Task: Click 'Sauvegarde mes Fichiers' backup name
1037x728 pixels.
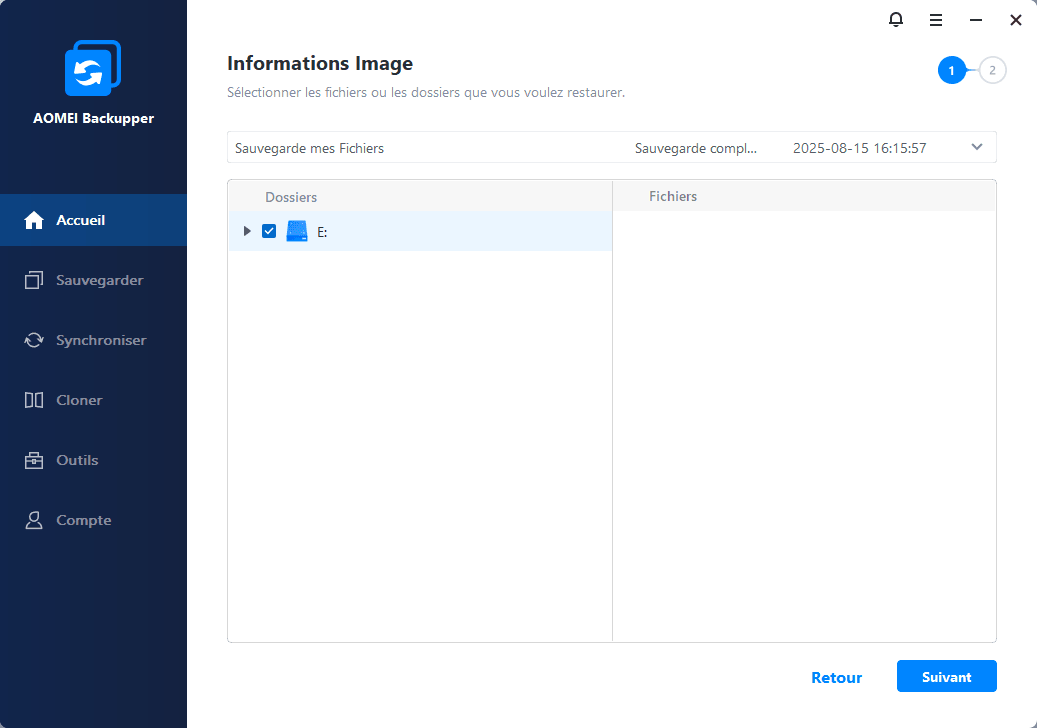Action: [x=310, y=148]
